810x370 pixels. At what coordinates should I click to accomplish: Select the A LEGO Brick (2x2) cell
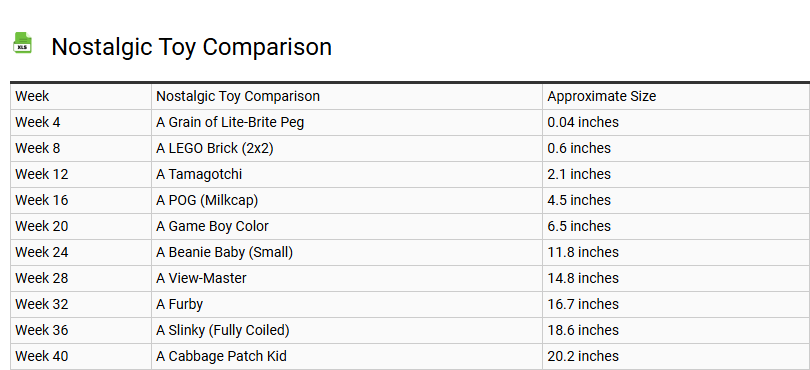pos(347,148)
